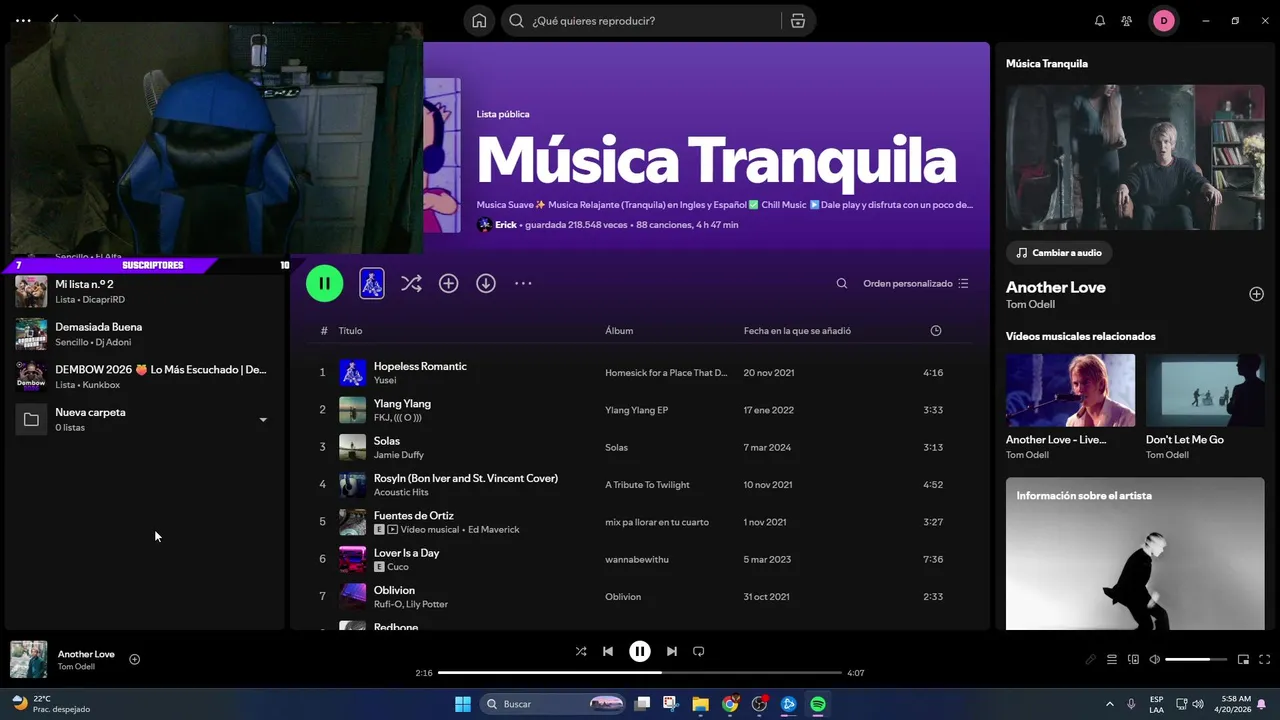The width and height of the screenshot is (1280, 720).
Task: Pause the Música Tranquila playlist with green button
Action: (324, 283)
